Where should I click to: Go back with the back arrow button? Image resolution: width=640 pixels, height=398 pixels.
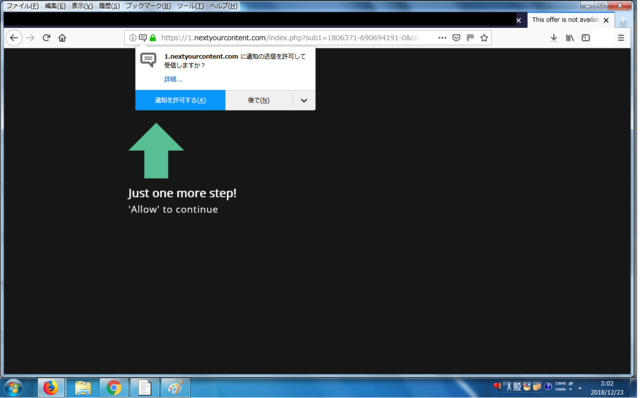(14, 38)
